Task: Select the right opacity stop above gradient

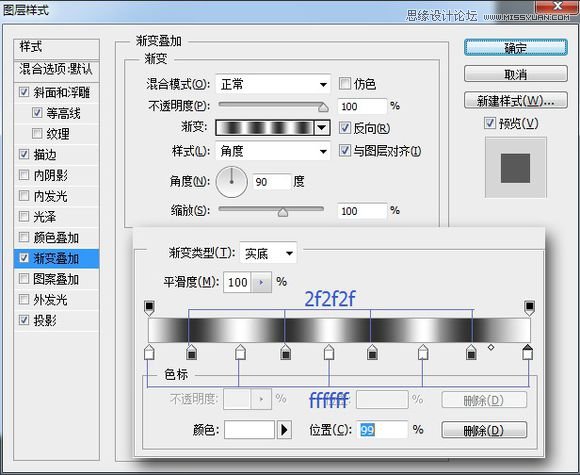Action: 530,308
